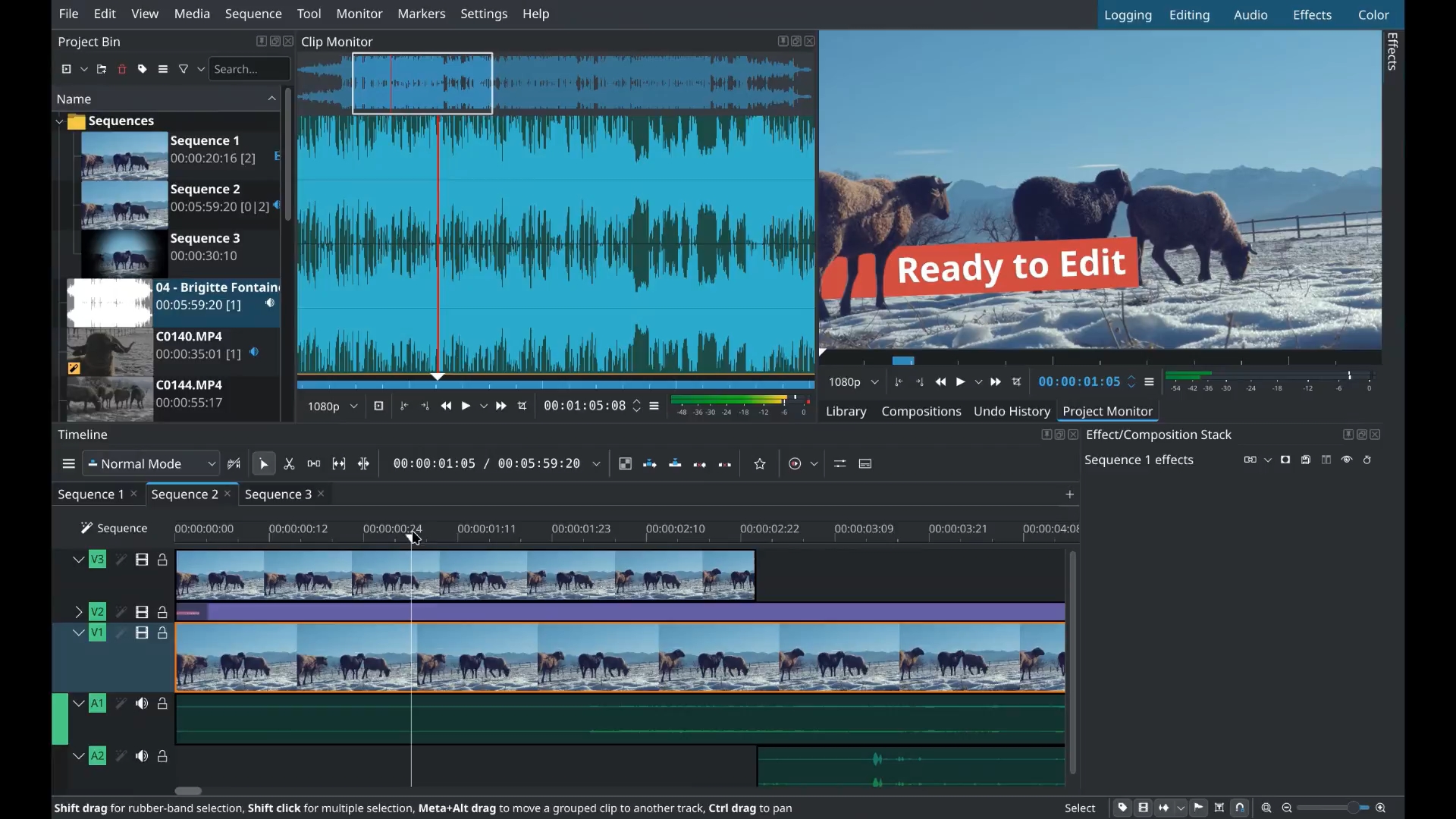Expand the collapsed V2 track

pyautogui.click(x=78, y=611)
